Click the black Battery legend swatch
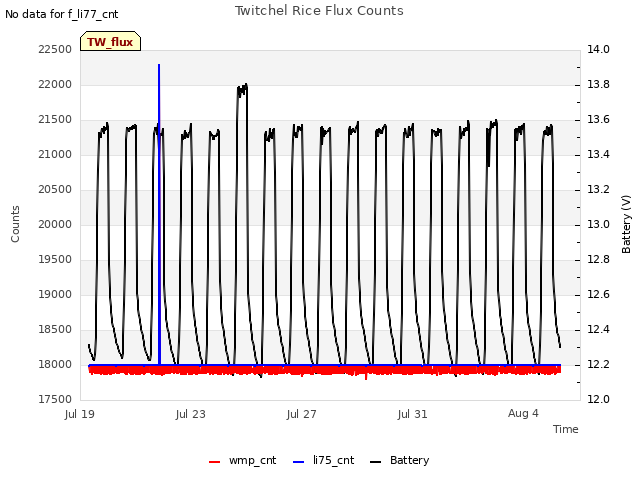 (x=376, y=462)
